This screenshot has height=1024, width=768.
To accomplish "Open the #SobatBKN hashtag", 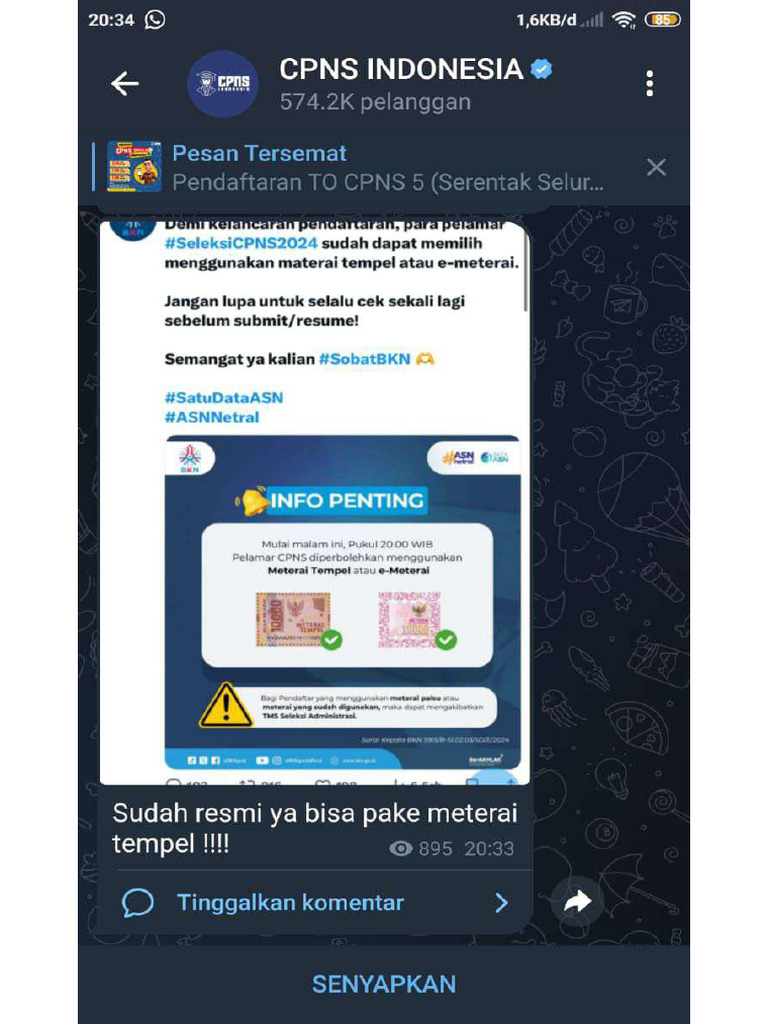I will 364,359.
